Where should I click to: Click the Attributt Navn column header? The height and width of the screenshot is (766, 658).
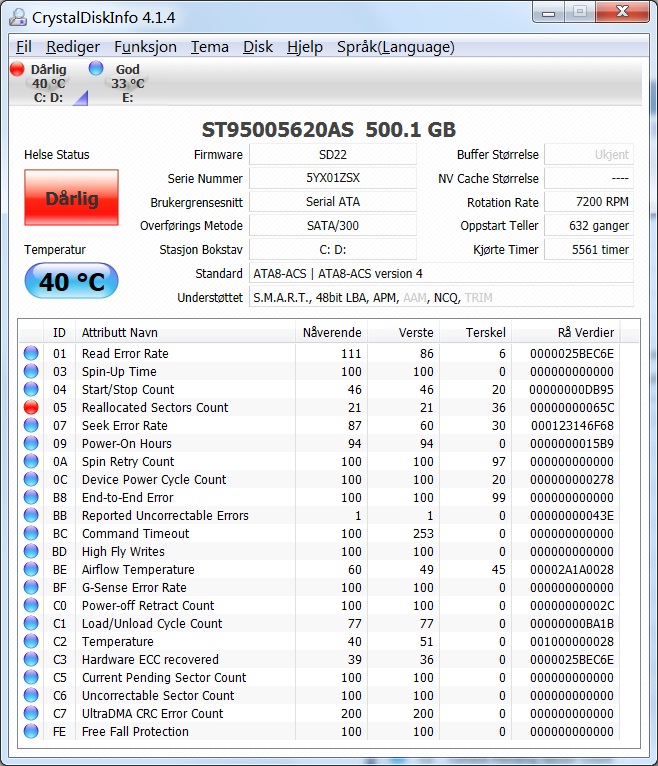[186, 332]
